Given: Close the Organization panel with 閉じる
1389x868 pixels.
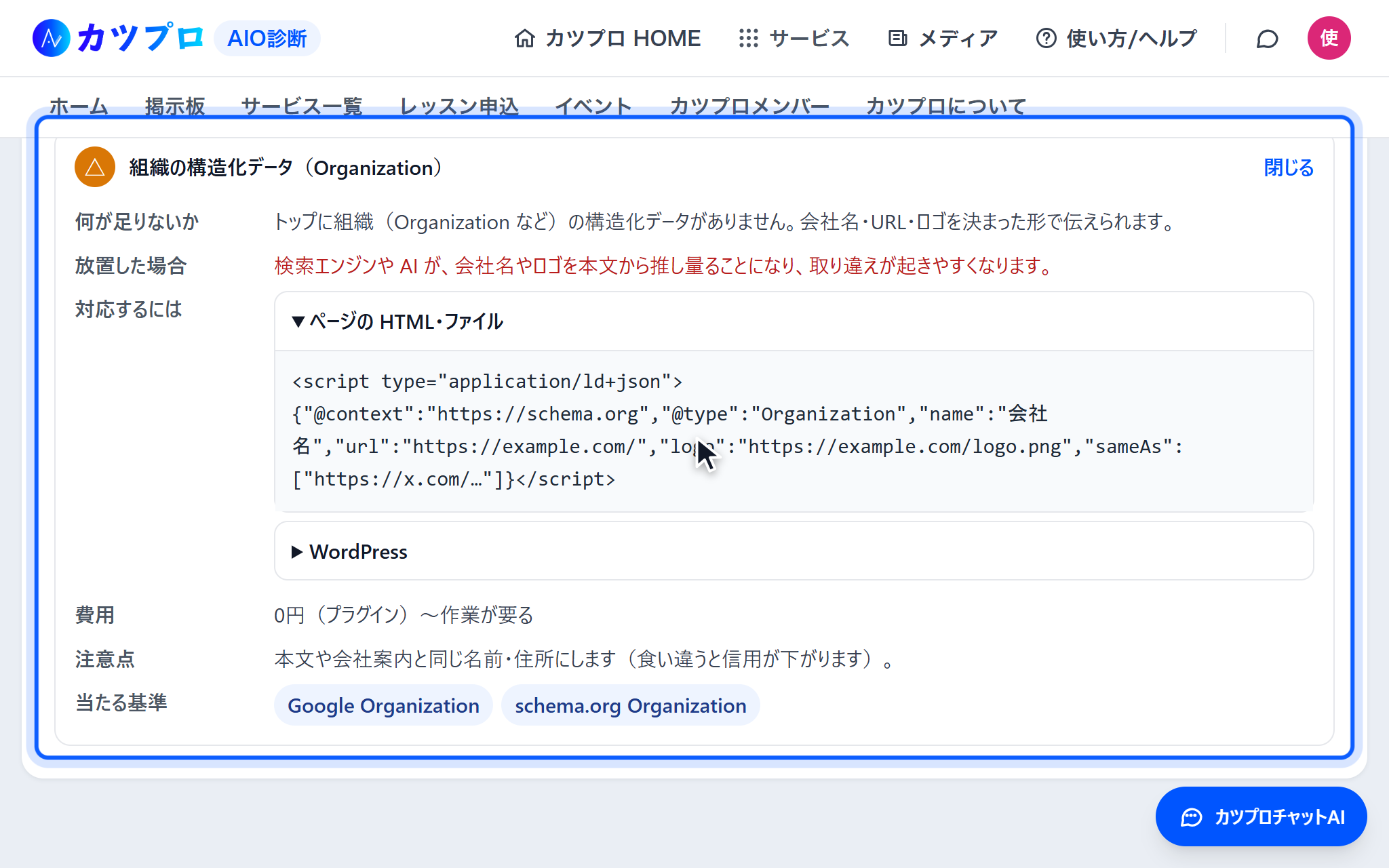Looking at the screenshot, I should coord(1289,167).
